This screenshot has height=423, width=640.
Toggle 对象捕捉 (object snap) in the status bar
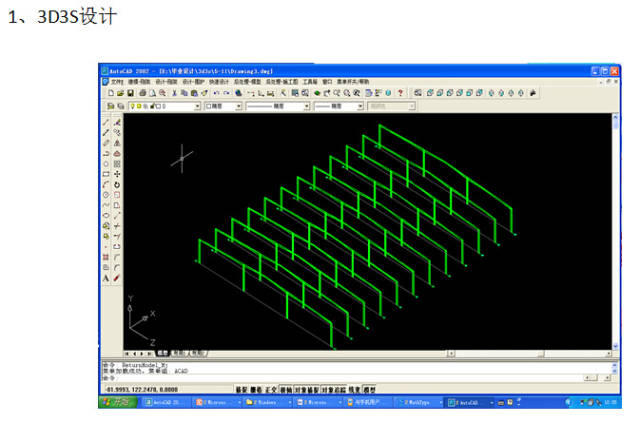click(x=307, y=390)
